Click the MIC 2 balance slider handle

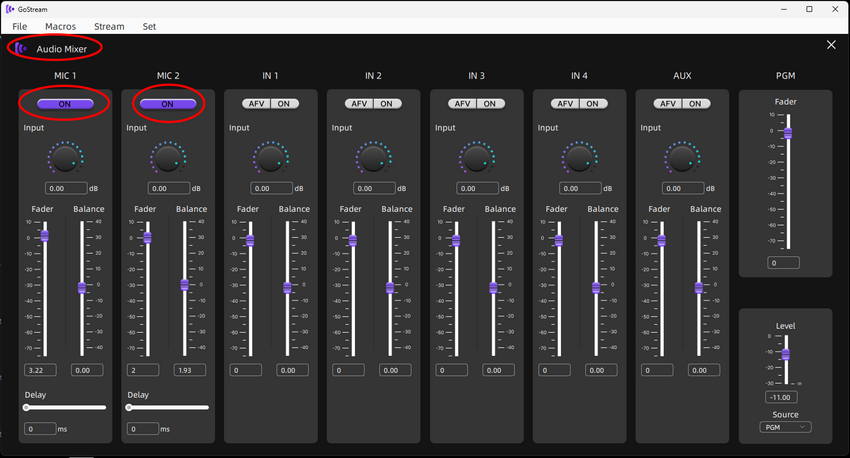pyautogui.click(x=184, y=285)
